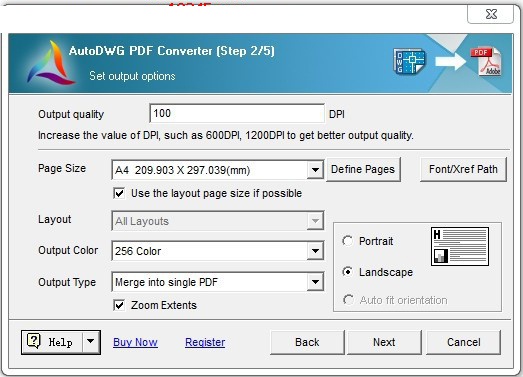
Task: Select Auto fit orientation radio button
Action: (348, 300)
